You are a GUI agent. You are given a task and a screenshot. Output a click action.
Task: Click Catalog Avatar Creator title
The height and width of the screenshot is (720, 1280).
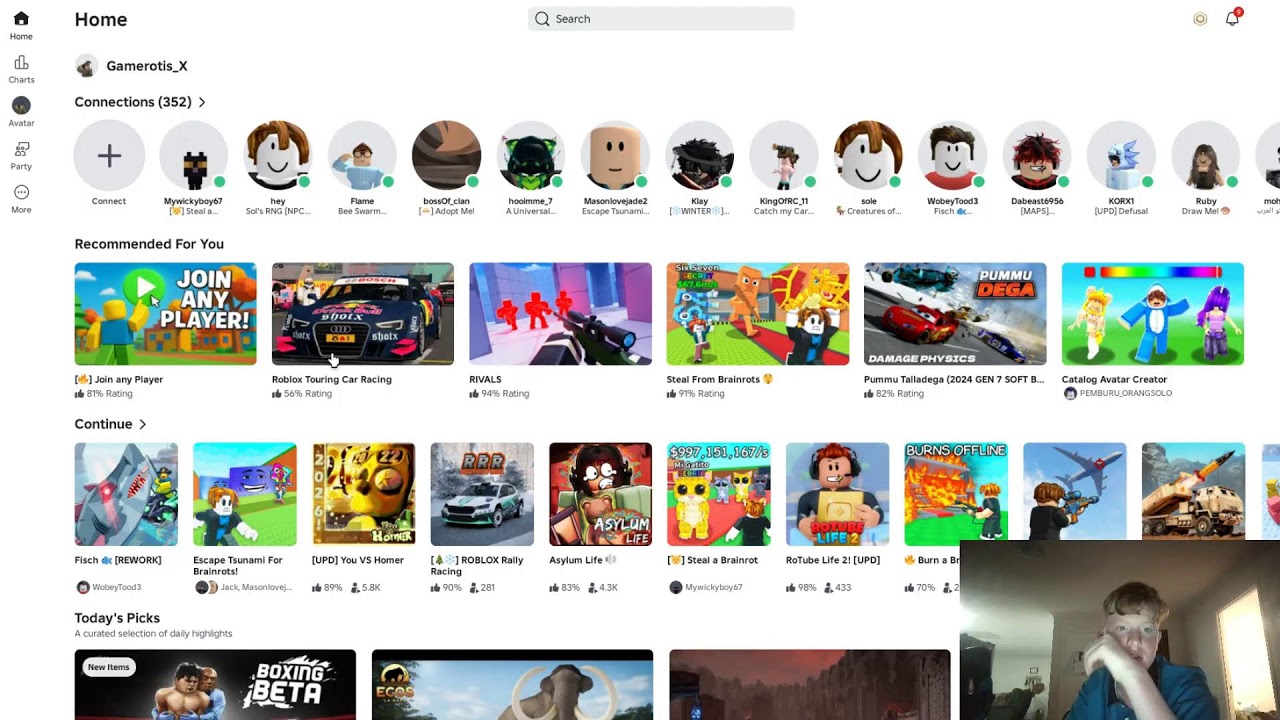1114,380
